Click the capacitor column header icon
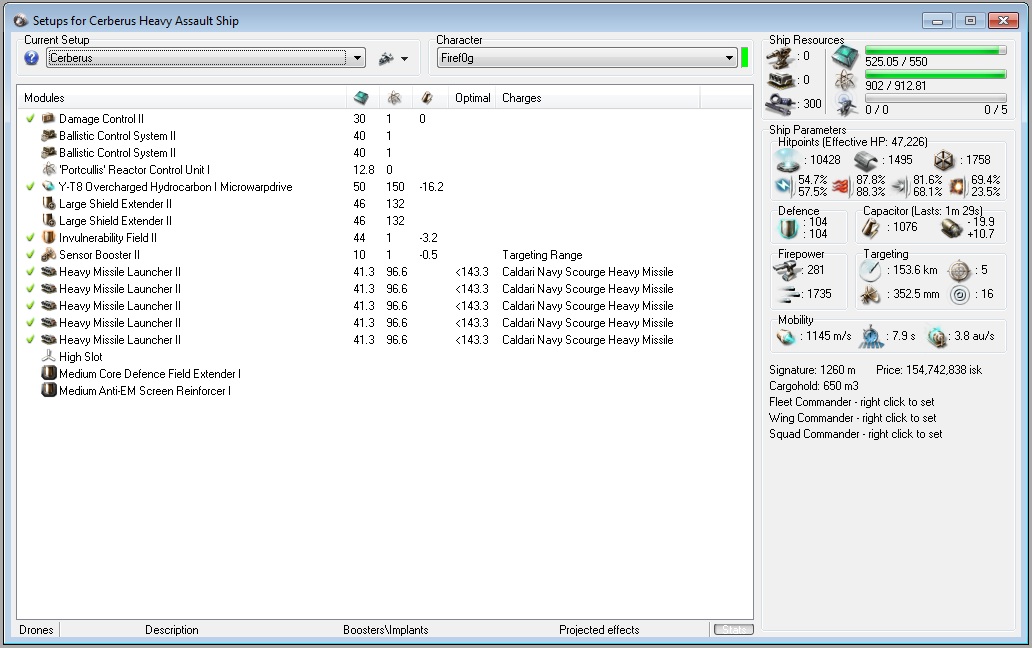1032x648 pixels. click(426, 98)
